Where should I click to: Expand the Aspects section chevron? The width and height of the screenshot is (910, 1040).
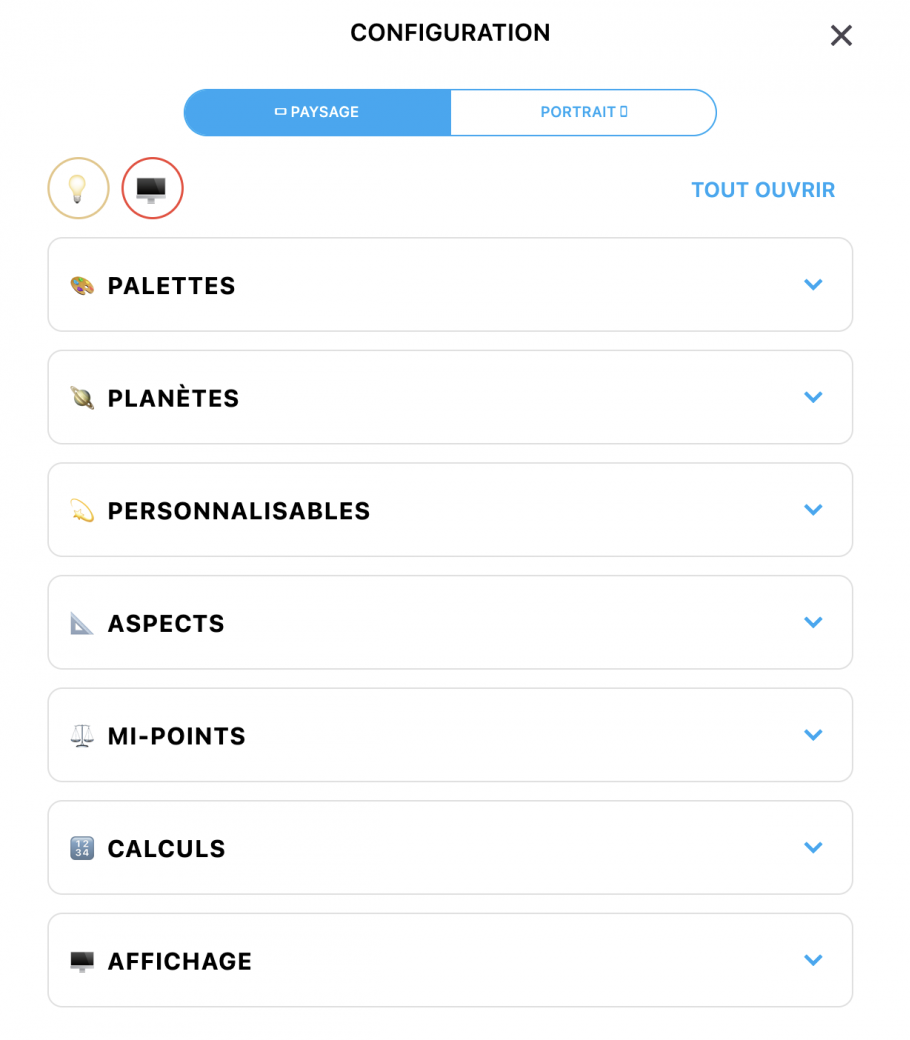point(813,622)
